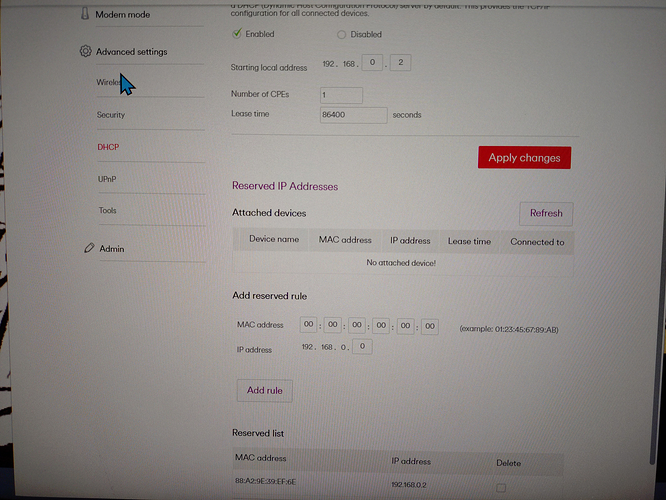Open the Wireless settings page
The width and height of the screenshot is (666, 500).
(109, 82)
